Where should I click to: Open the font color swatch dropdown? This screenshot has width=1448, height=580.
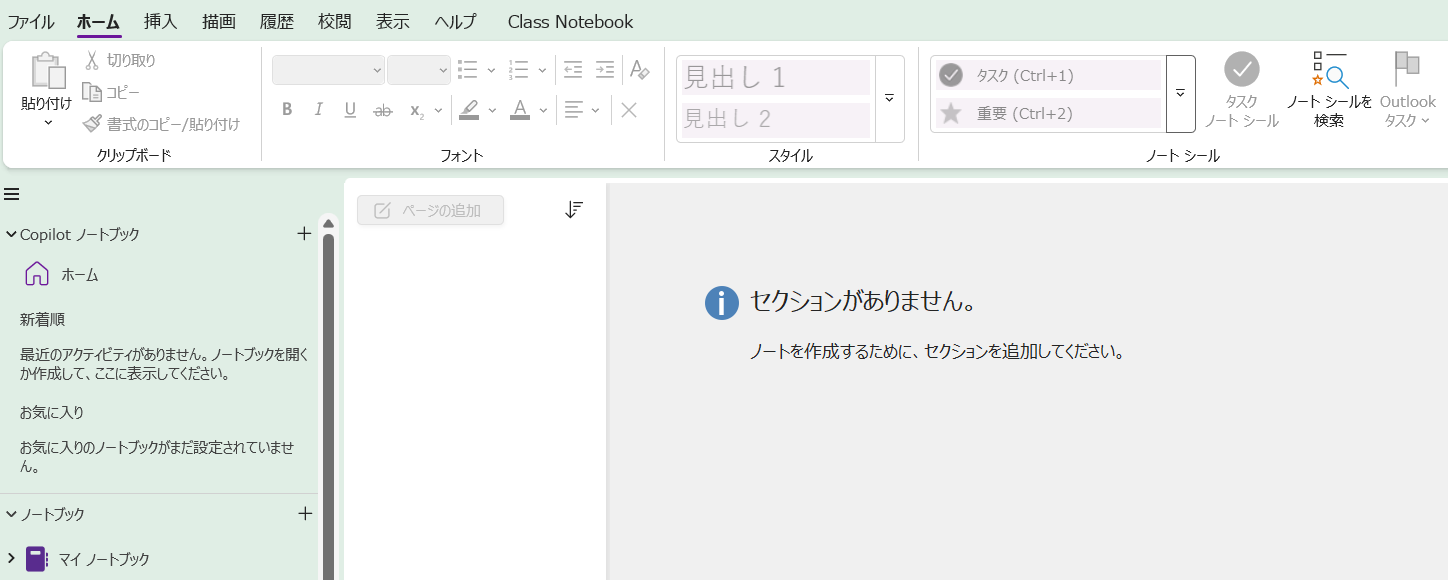point(542,110)
